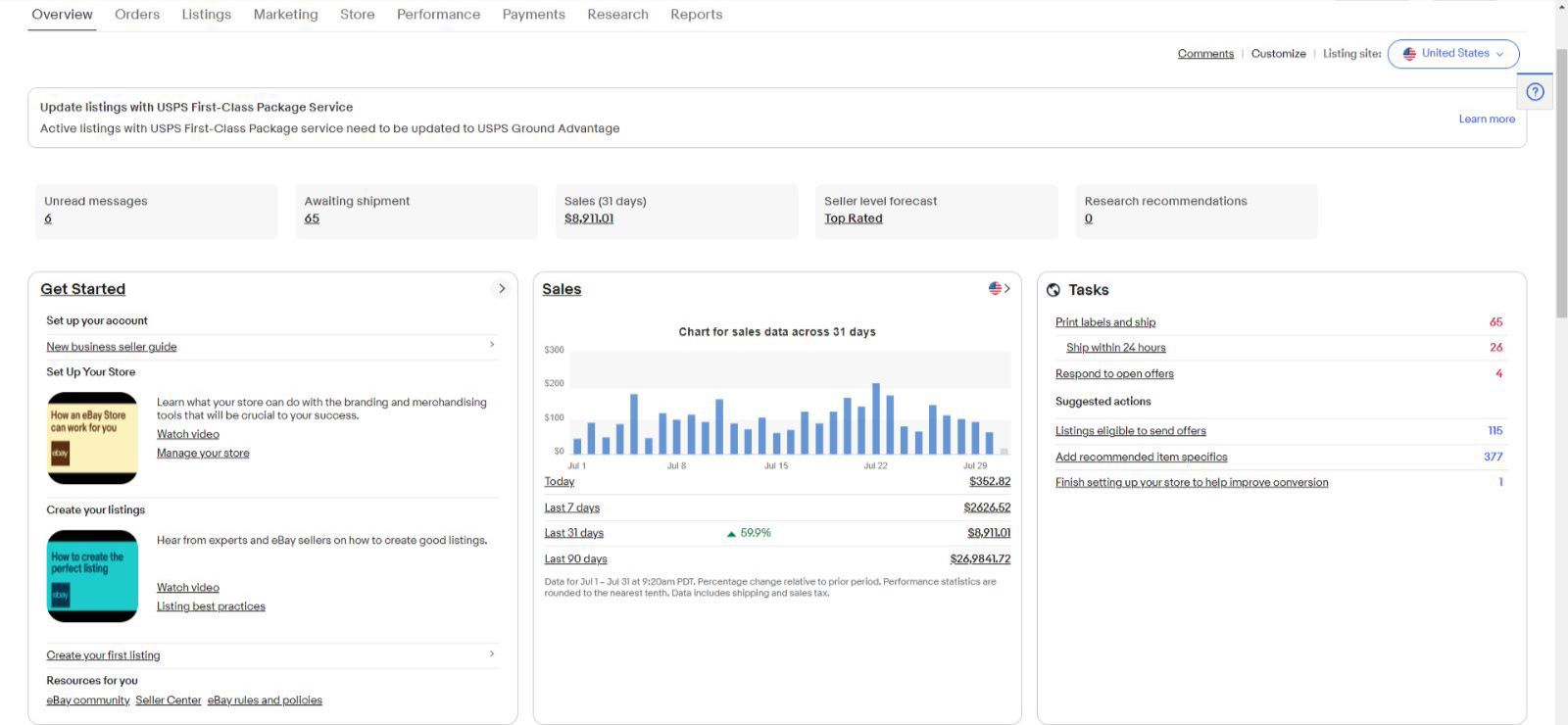Expand Get Started with the chevron arrow

pyautogui.click(x=502, y=288)
